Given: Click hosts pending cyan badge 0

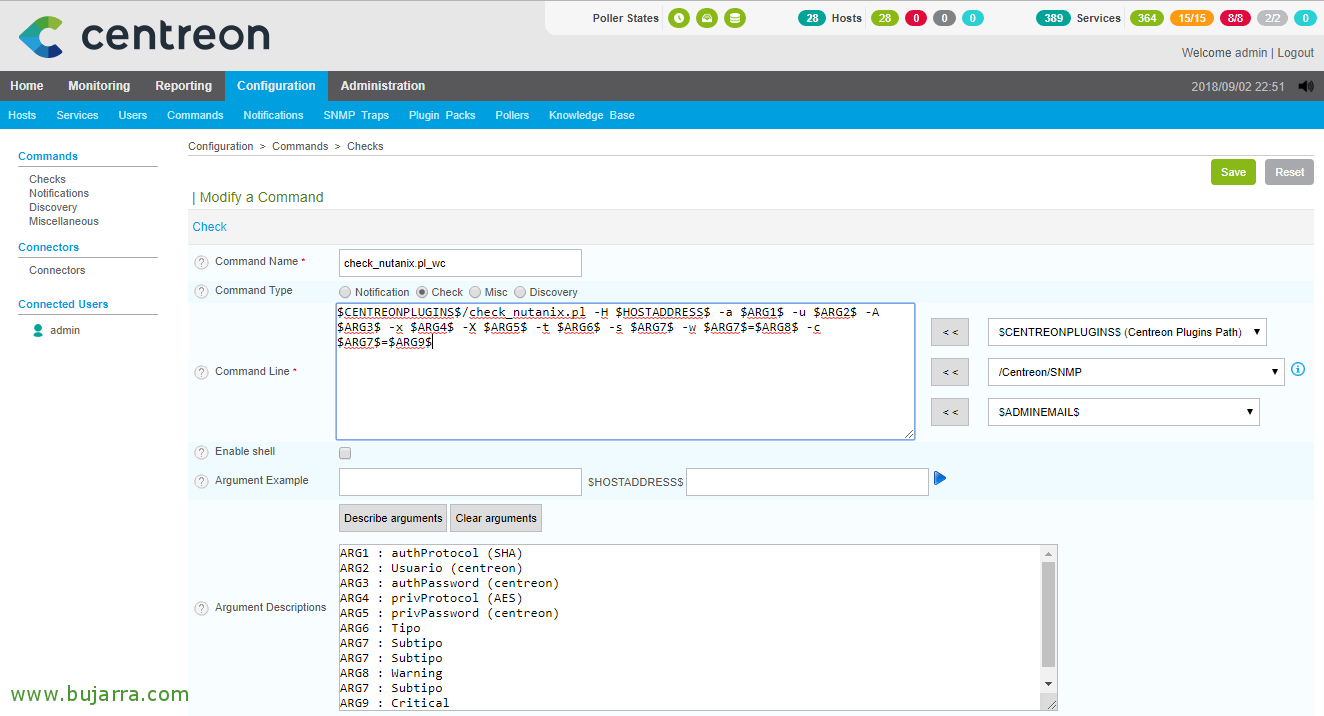Looking at the screenshot, I should pos(973,18).
